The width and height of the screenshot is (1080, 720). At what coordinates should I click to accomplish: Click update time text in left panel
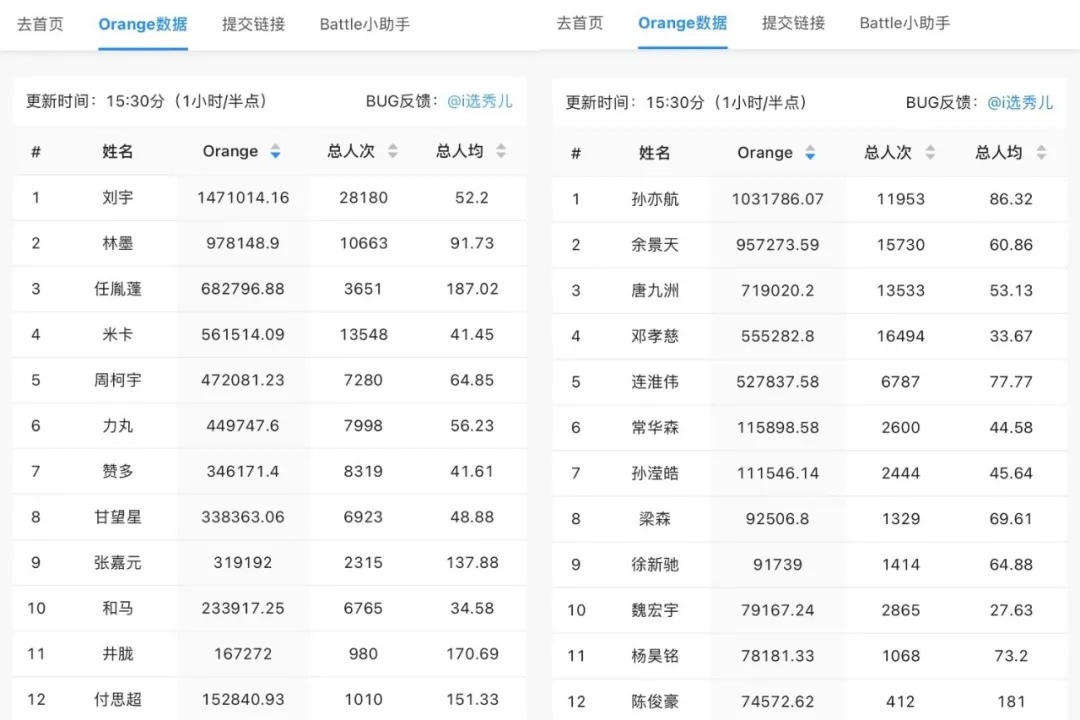click(147, 101)
